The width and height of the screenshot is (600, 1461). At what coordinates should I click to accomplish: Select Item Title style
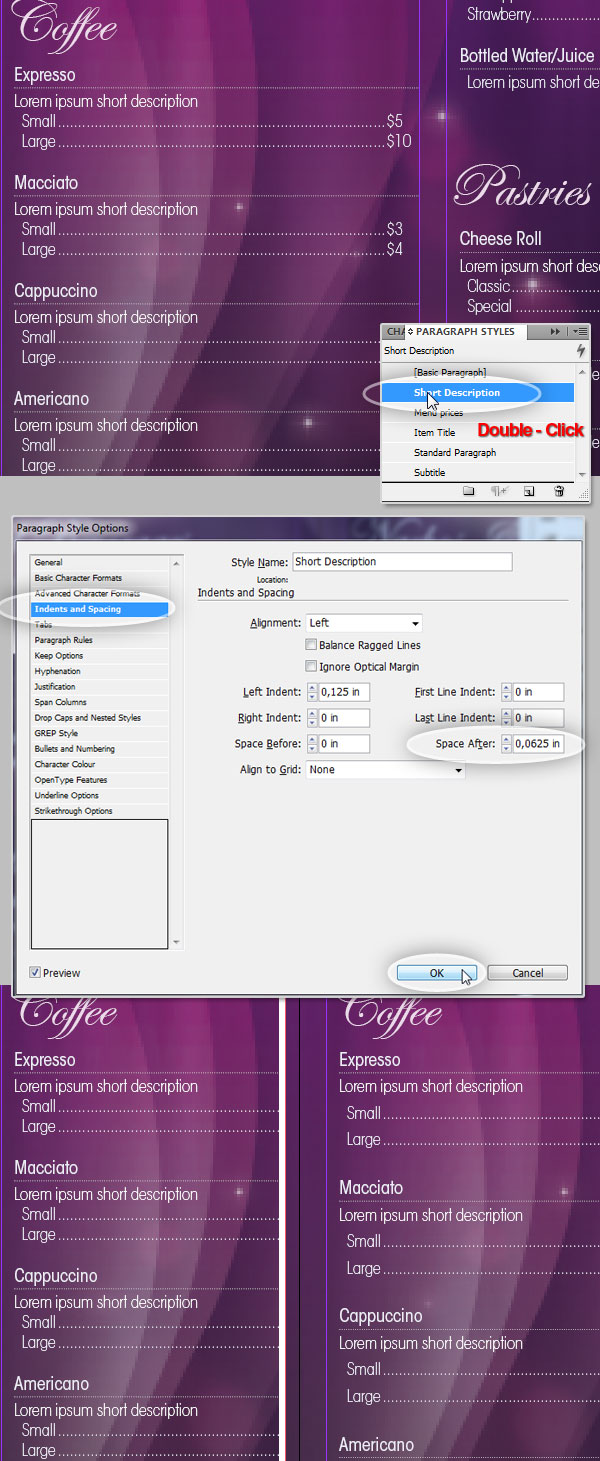pos(478,432)
